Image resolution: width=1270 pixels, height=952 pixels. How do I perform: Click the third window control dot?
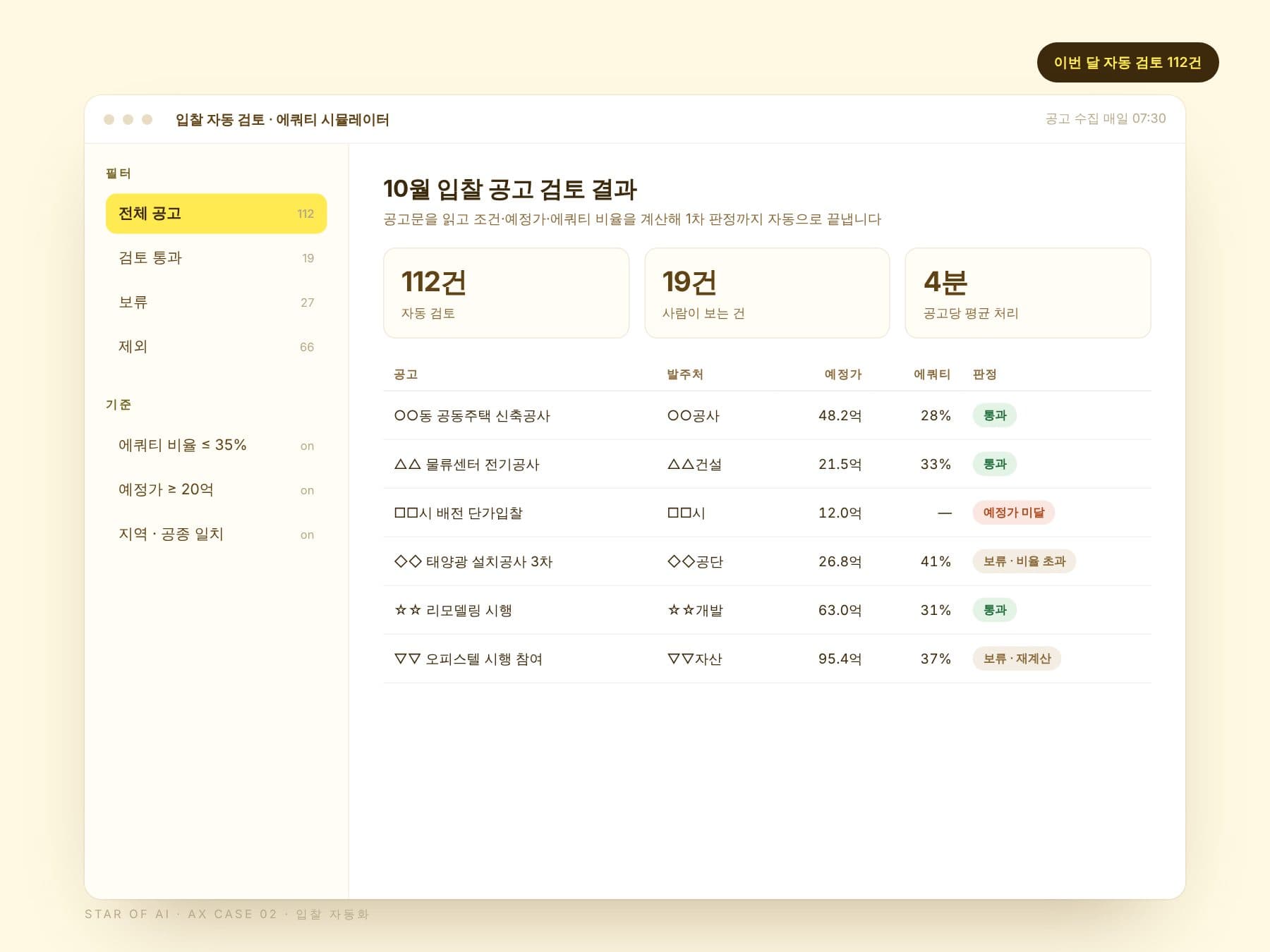tap(147, 119)
